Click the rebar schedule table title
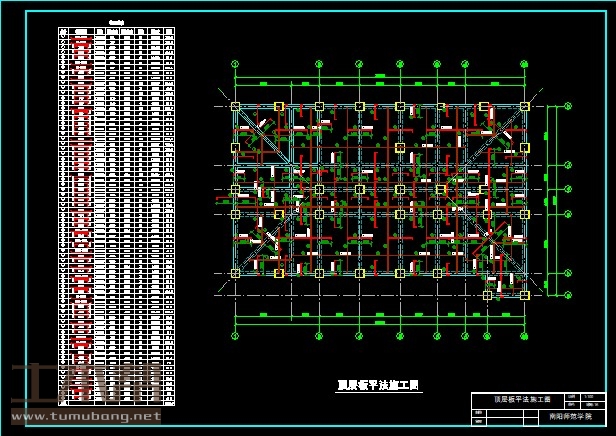Viewport: 616px width, 436px height. pos(116,22)
